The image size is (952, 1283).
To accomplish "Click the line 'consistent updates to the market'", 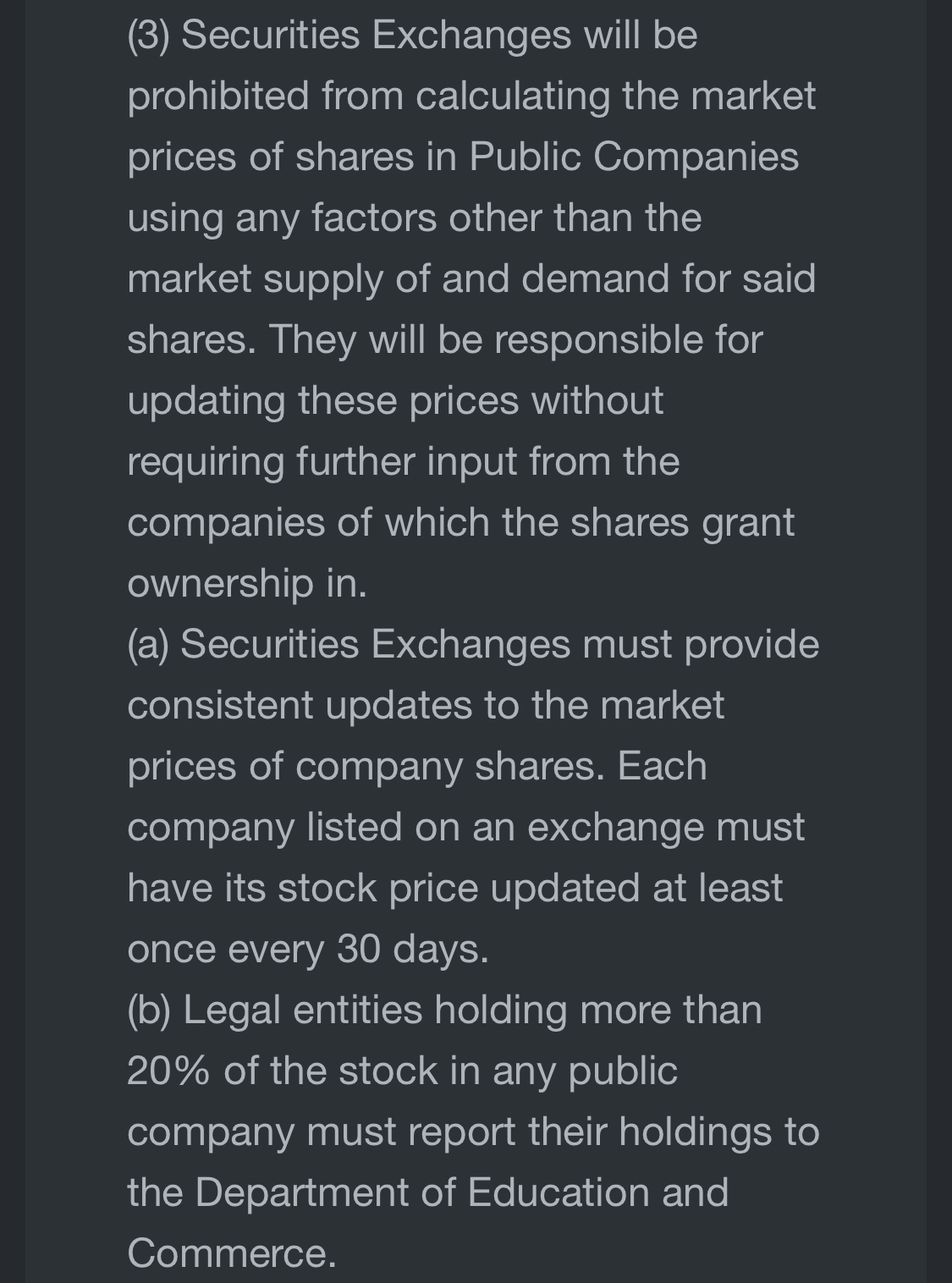I will coord(426,705).
